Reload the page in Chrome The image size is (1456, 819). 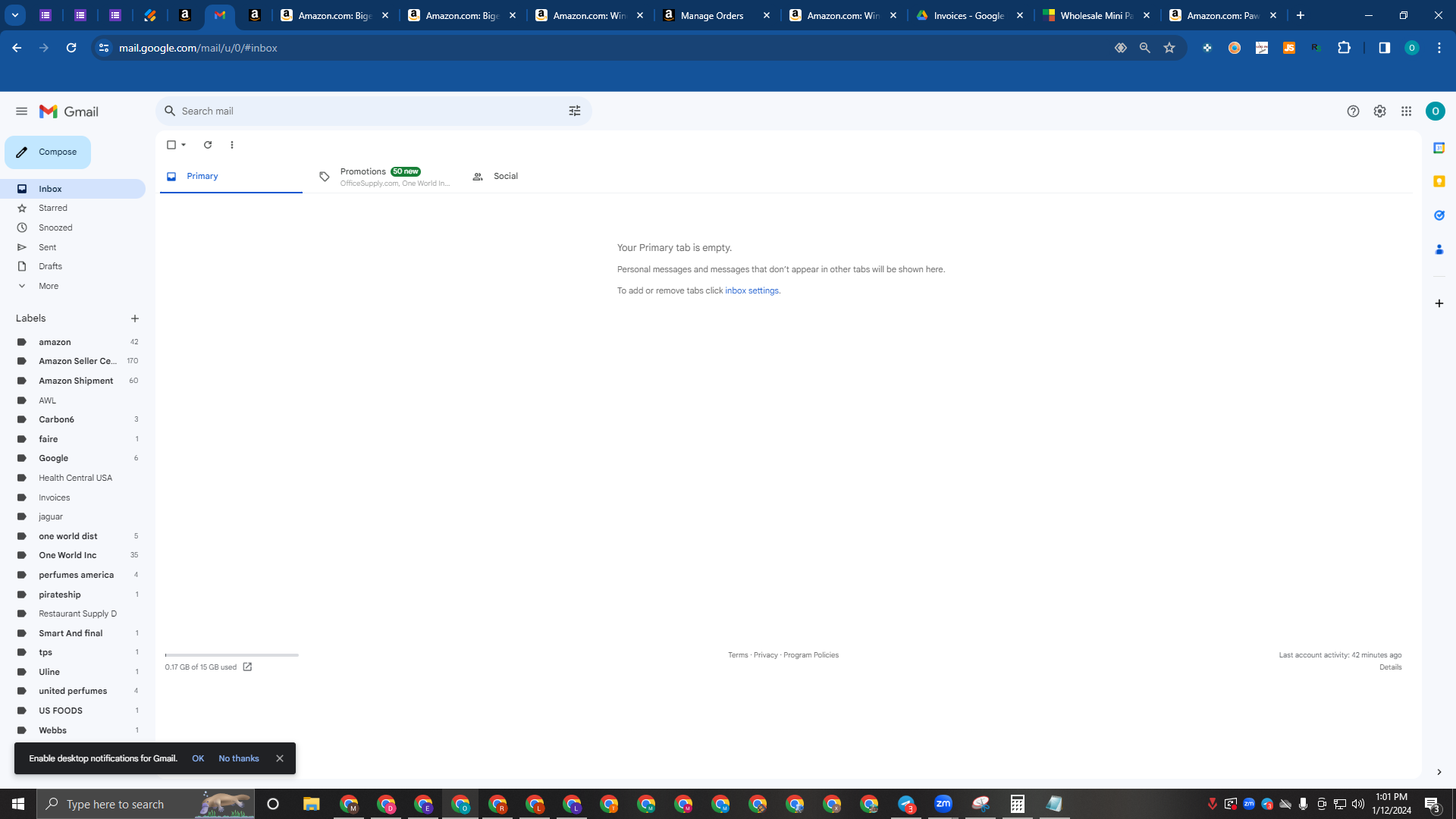point(71,48)
